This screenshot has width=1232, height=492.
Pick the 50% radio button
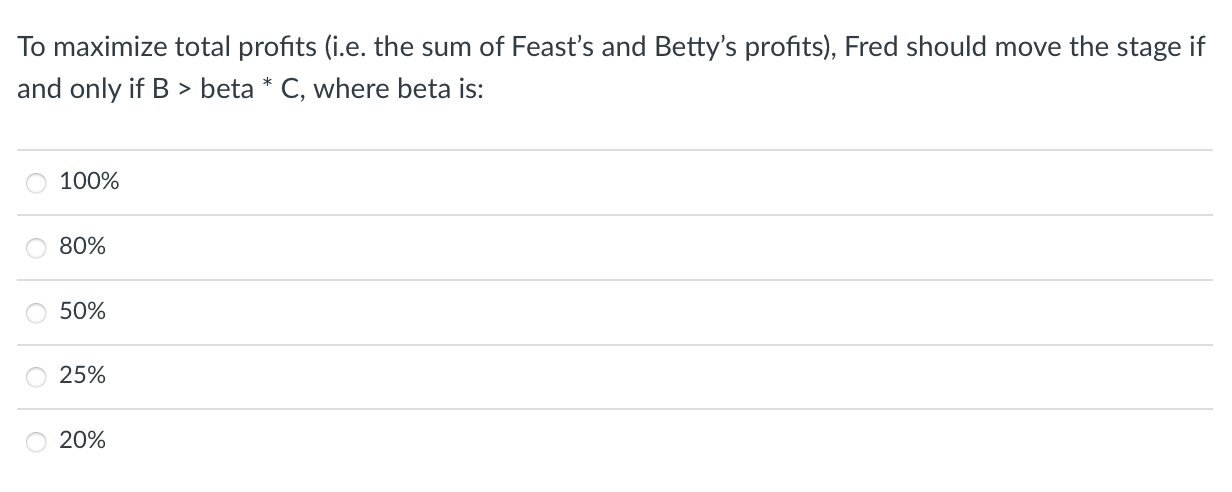37,312
